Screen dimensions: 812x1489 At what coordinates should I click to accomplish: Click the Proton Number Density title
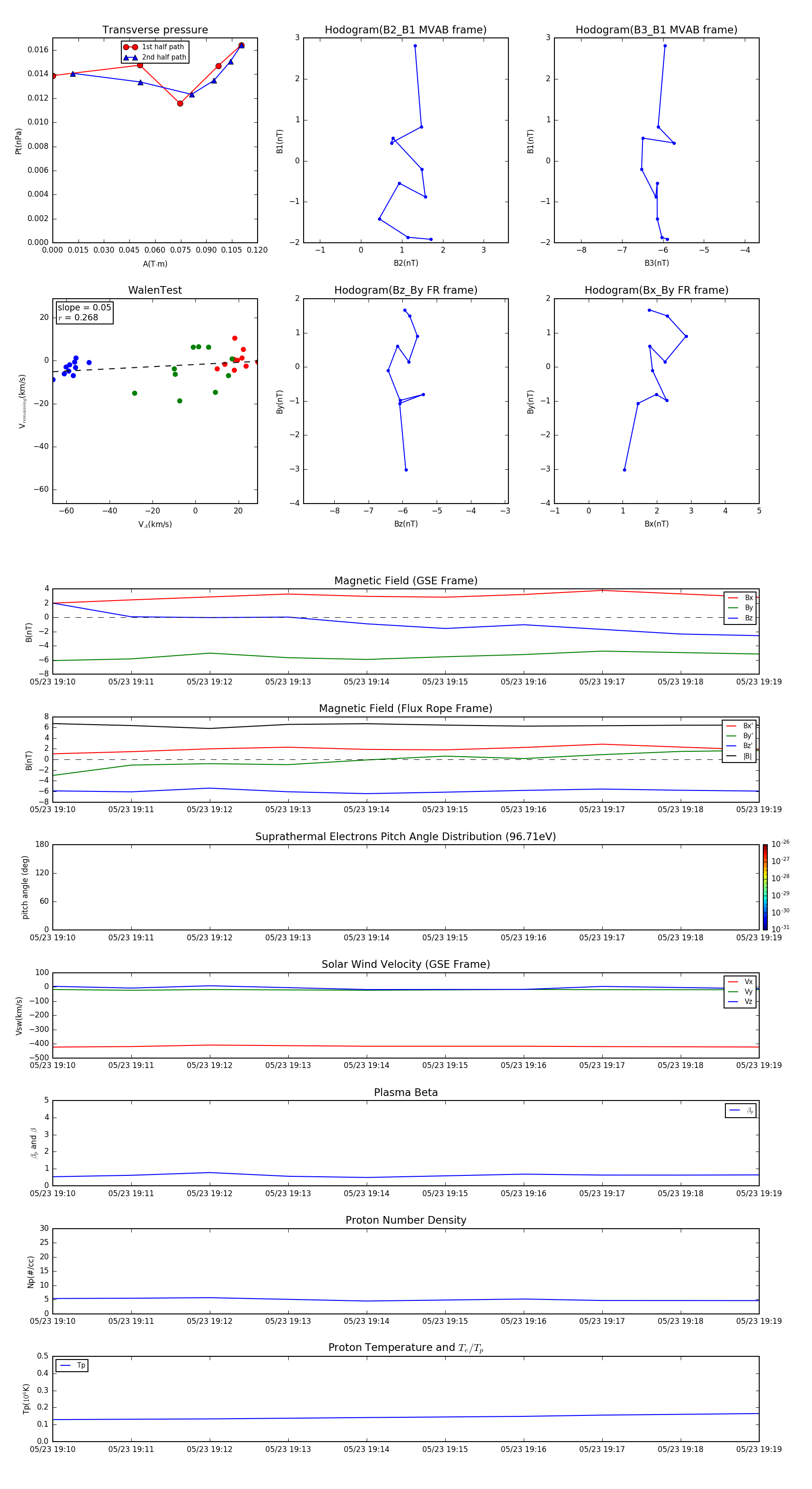click(x=406, y=1220)
